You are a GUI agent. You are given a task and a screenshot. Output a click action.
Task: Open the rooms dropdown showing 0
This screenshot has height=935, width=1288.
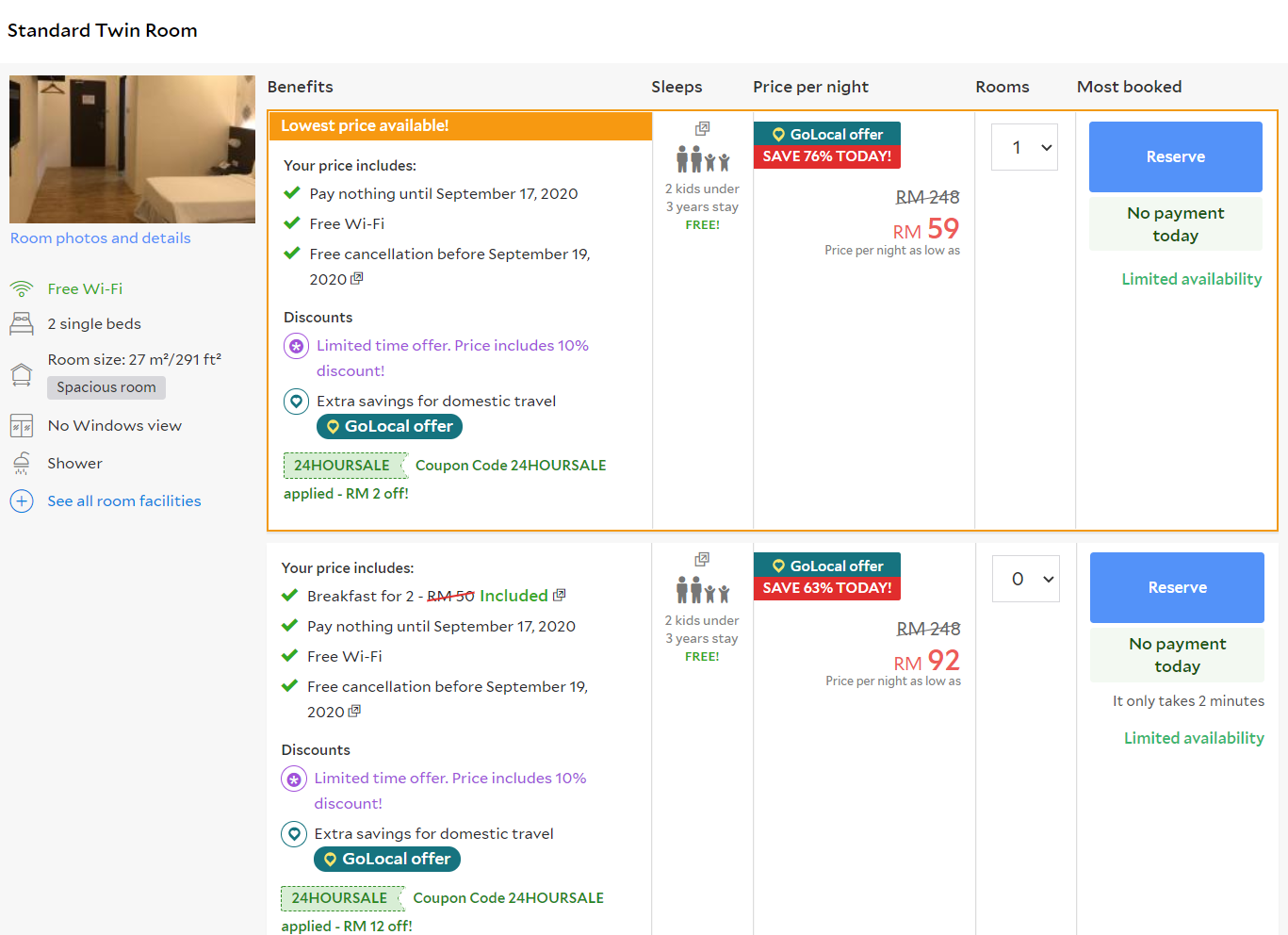(1025, 579)
